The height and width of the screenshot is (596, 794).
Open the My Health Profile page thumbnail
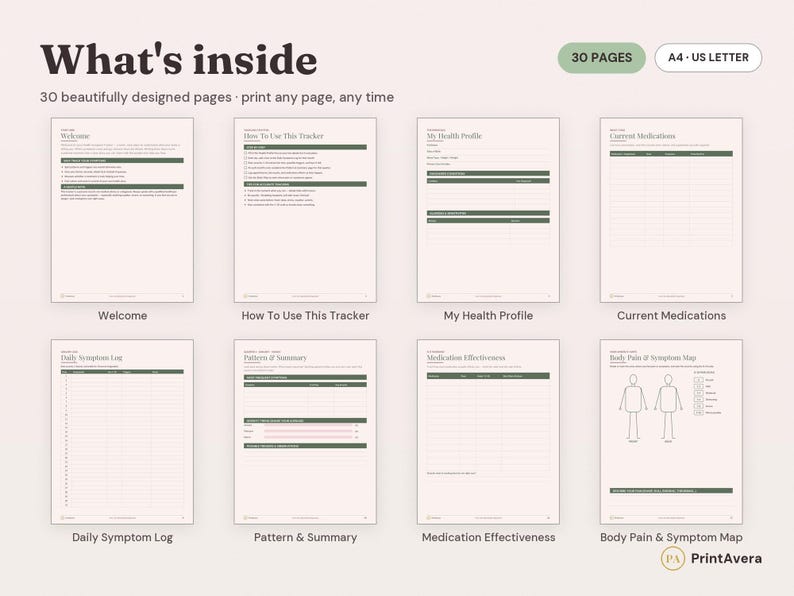point(488,210)
